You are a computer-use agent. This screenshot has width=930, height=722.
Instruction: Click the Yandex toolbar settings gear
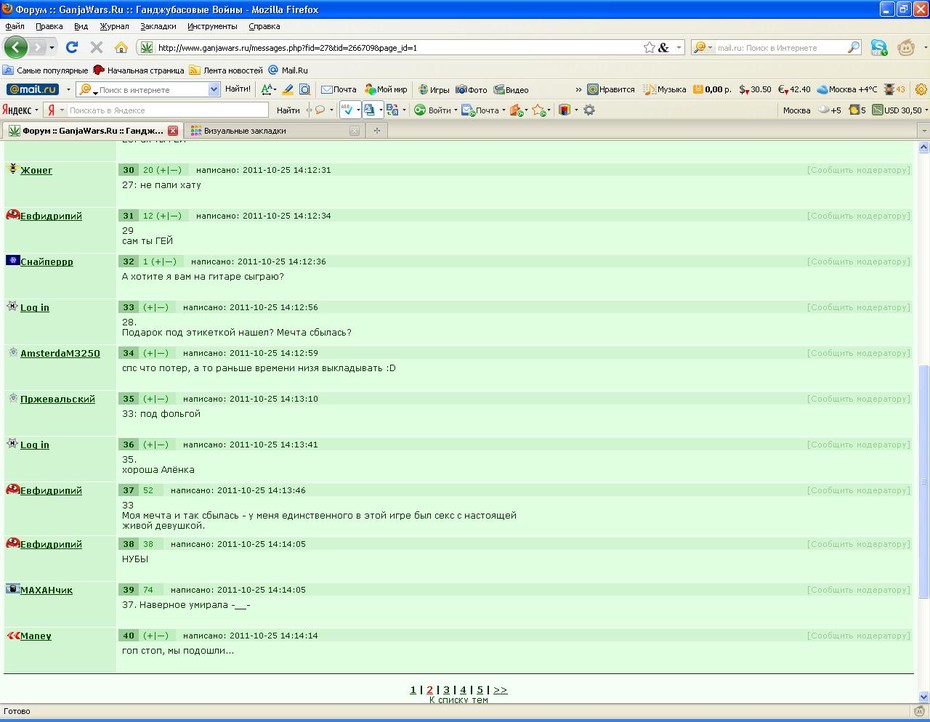tap(589, 110)
